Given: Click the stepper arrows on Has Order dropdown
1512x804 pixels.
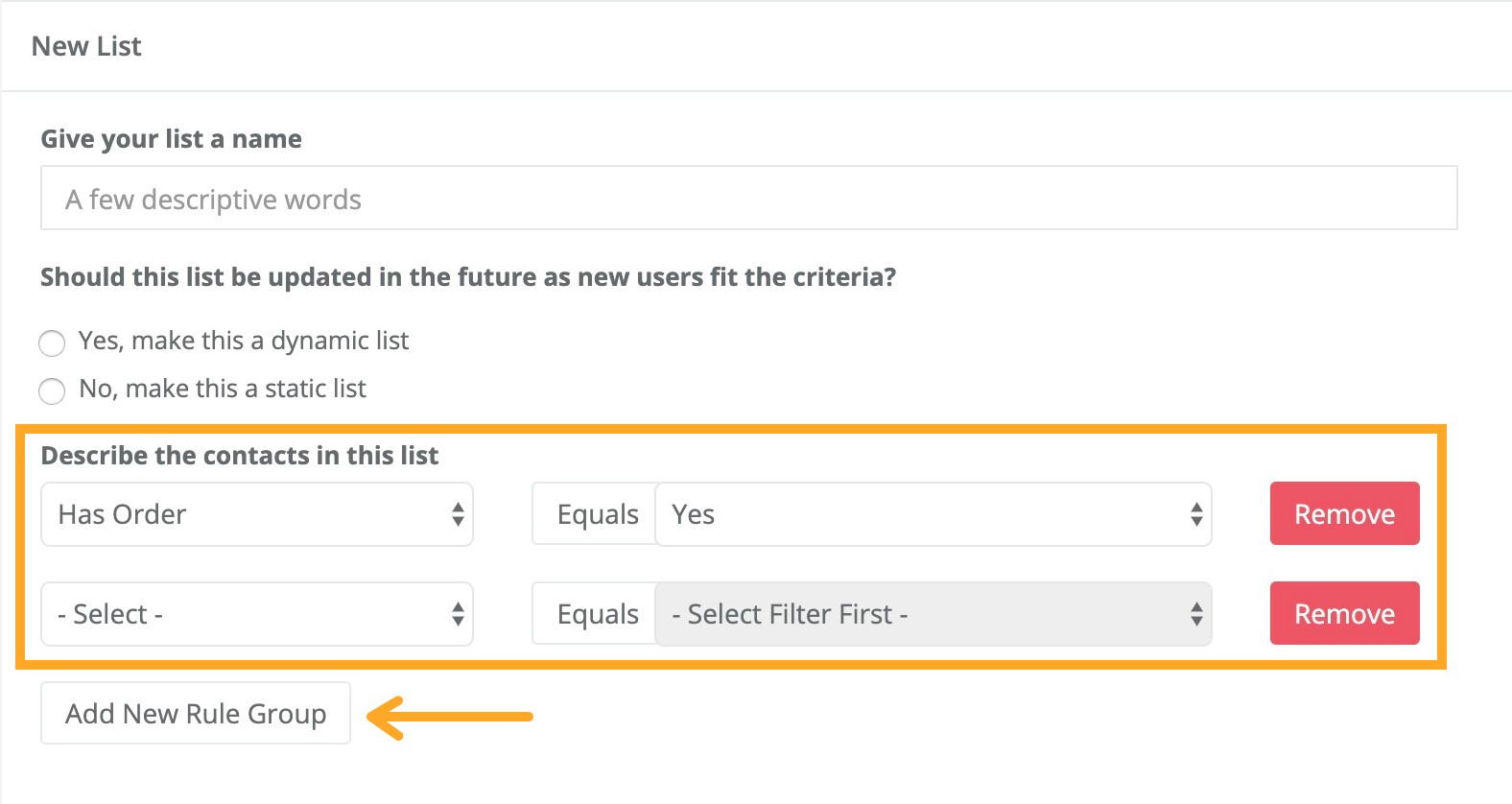Looking at the screenshot, I should [459, 514].
